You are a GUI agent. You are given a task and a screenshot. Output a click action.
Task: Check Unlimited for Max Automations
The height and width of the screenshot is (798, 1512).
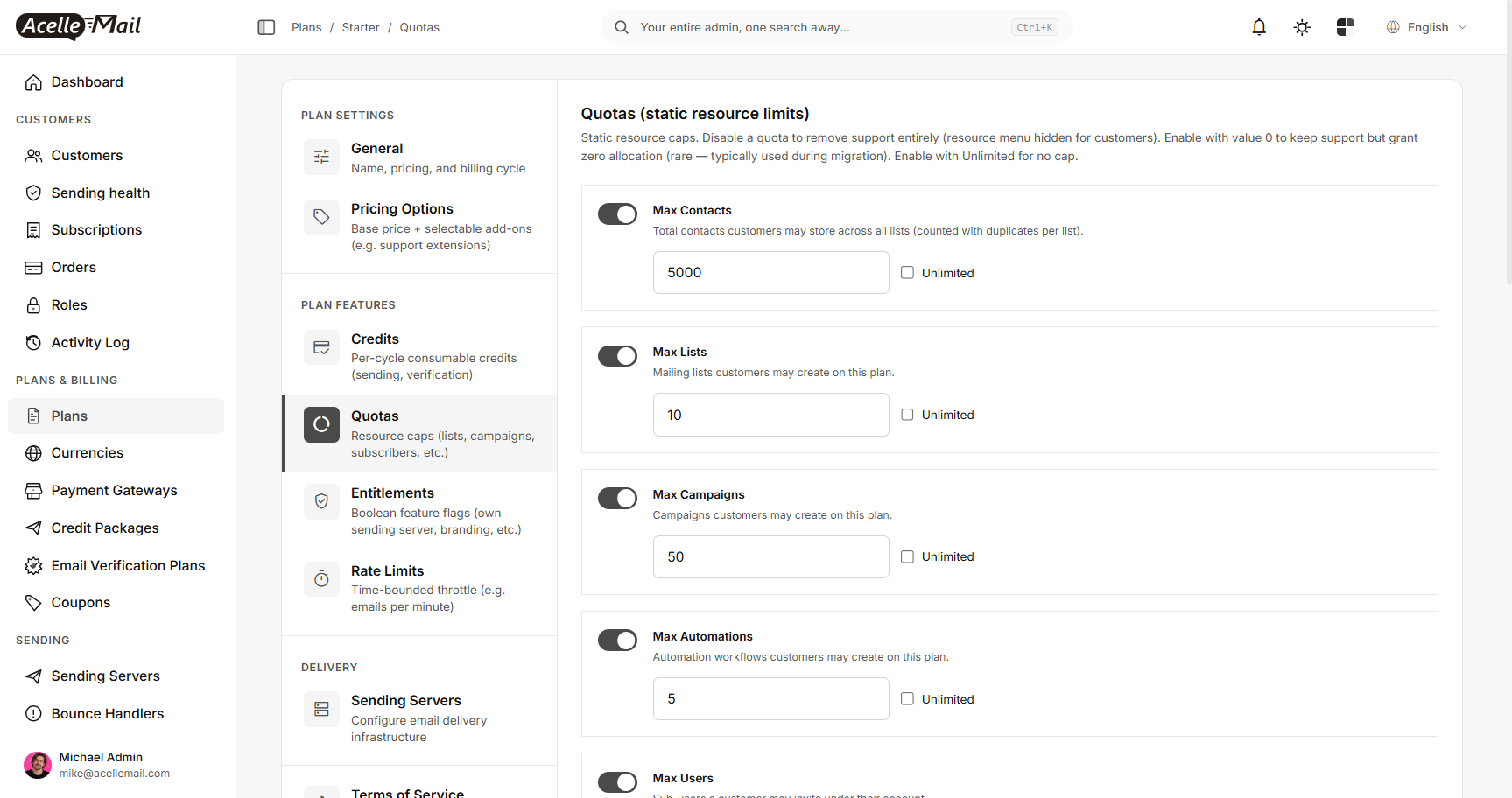(907, 699)
